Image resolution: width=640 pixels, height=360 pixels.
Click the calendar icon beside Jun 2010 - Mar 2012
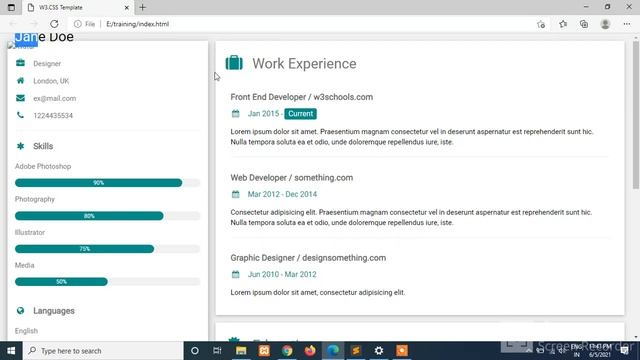click(236, 274)
